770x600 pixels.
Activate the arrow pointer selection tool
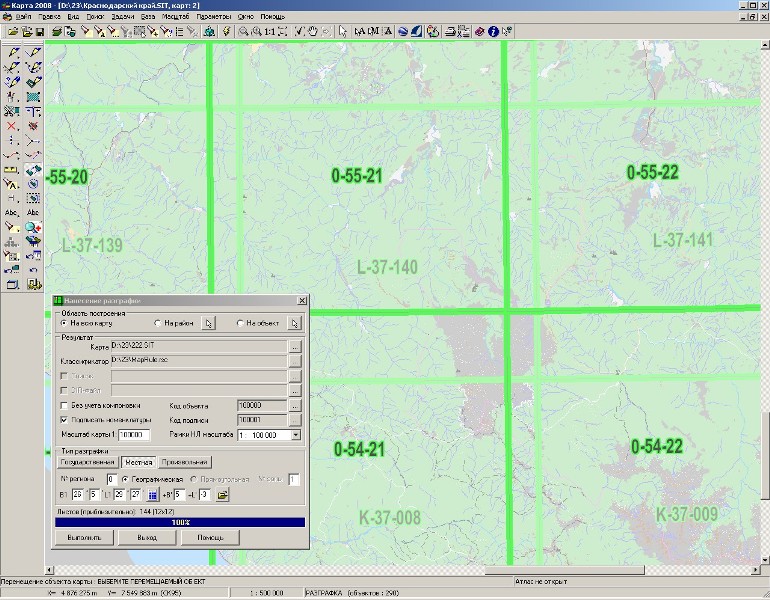coord(342,32)
